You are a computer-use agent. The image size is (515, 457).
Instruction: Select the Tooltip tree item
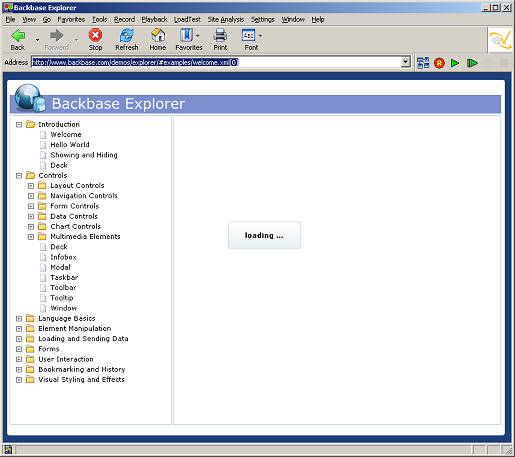(62, 298)
